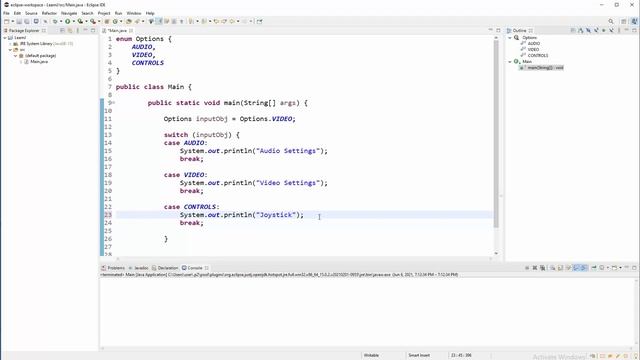Open the Source menu

coord(31,13)
